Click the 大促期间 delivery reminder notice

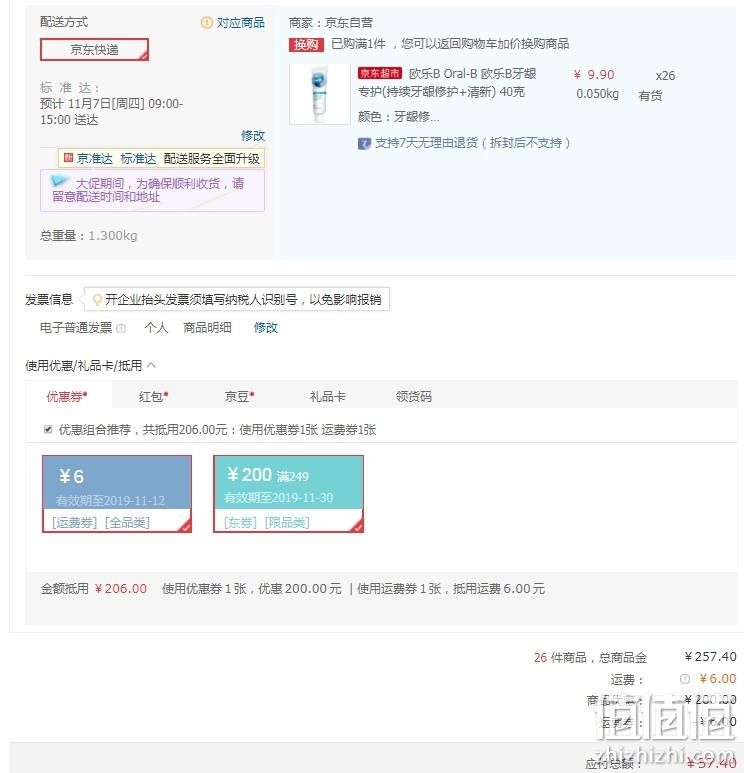tap(152, 190)
